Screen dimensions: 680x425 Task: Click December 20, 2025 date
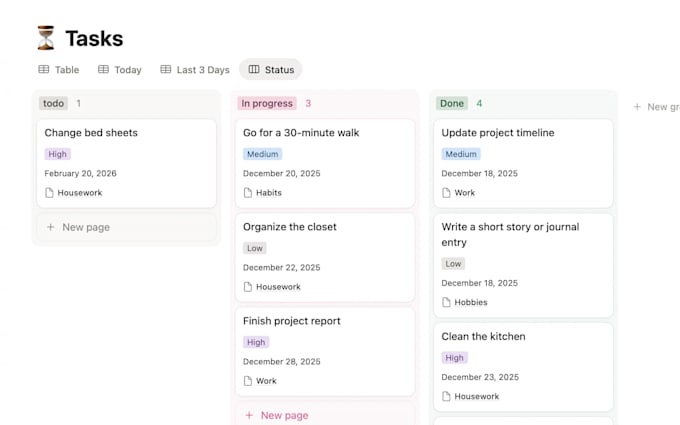click(281, 173)
